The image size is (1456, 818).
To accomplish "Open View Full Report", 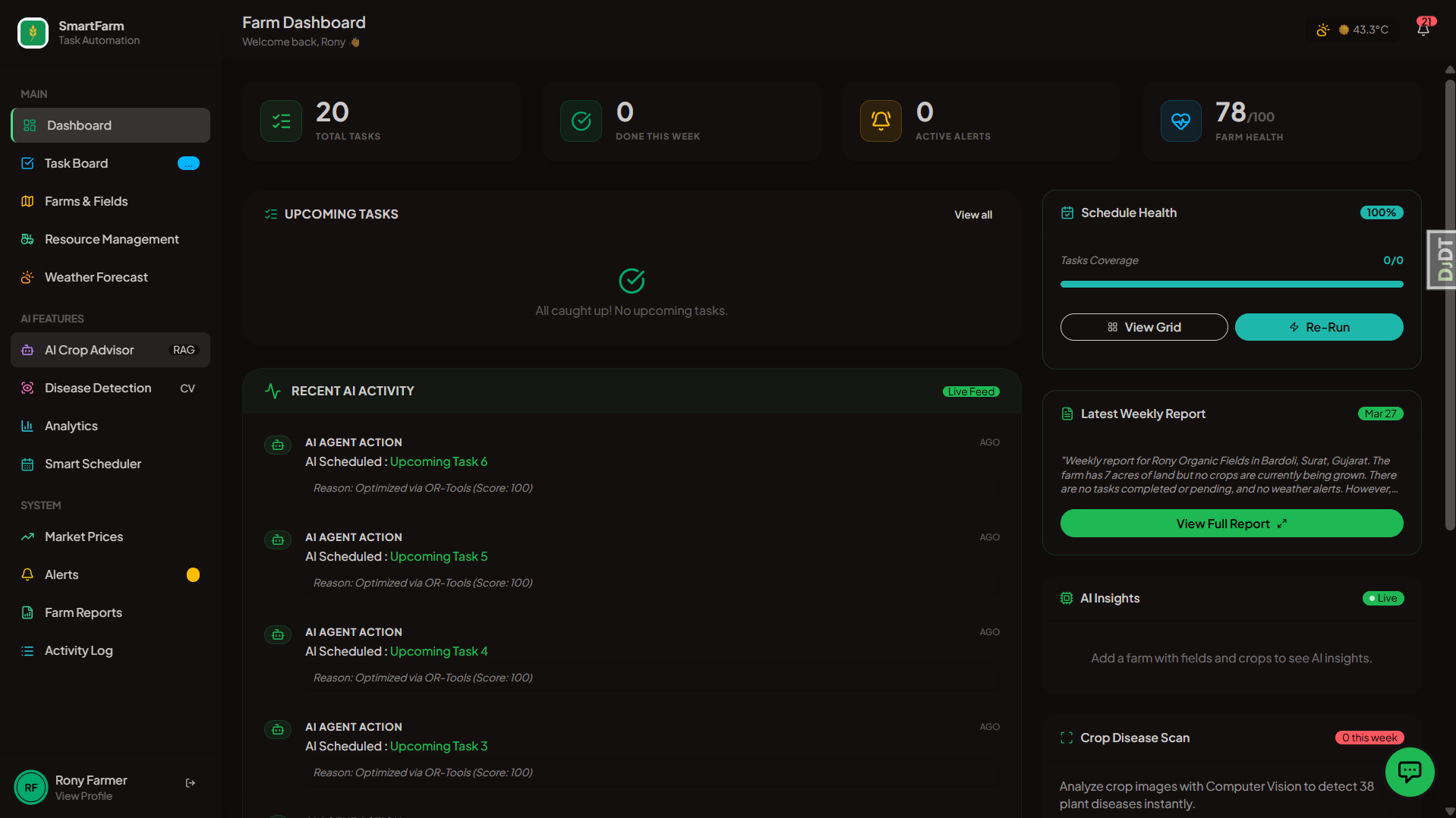I will tap(1231, 524).
